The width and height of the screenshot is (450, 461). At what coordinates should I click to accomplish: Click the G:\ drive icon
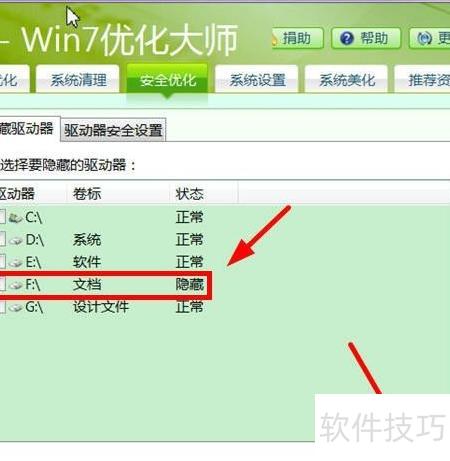click(x=16, y=307)
